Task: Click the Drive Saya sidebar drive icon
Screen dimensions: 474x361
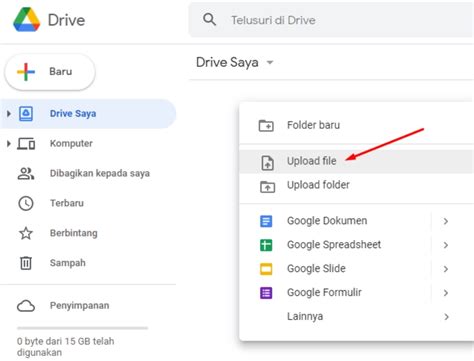Action: tap(26, 114)
